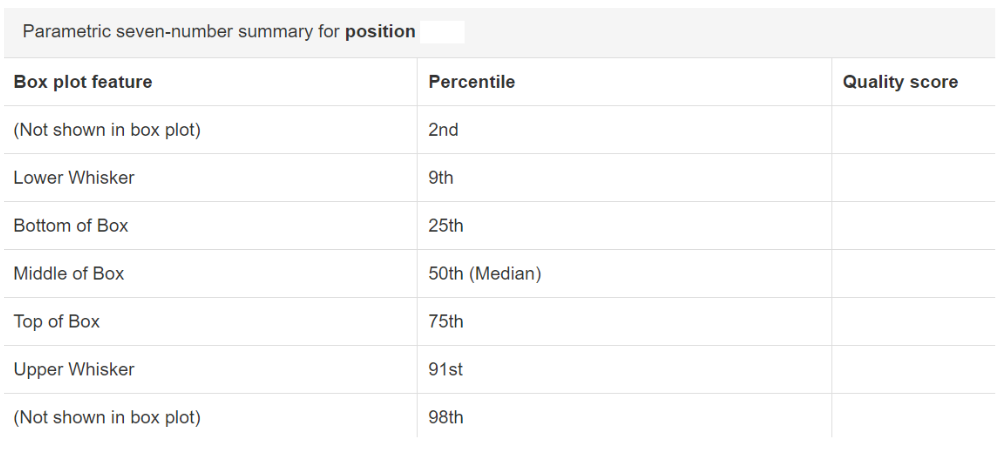
Task: Click the "25th" percentile cell
Action: (x=446, y=226)
